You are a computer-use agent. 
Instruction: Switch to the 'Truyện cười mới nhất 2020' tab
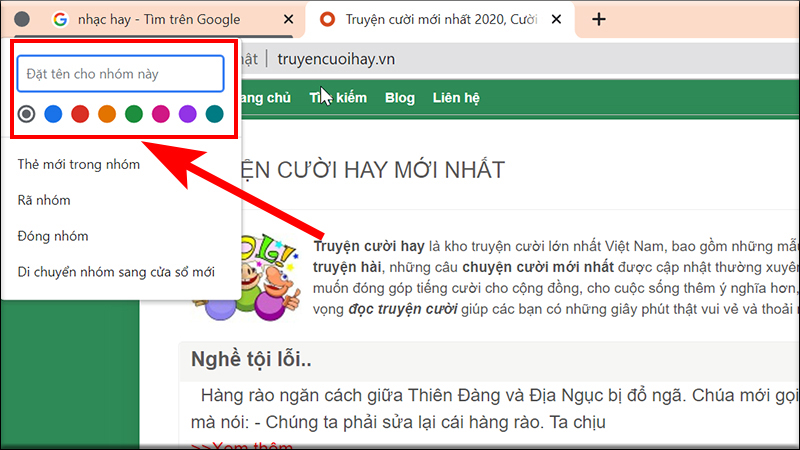pos(441,19)
